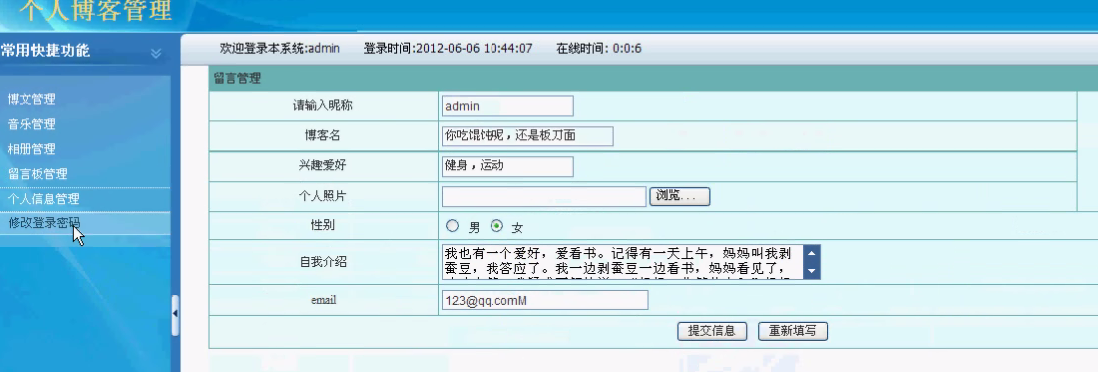Image resolution: width=1098 pixels, height=372 pixels.
Task: Click the 常用快捷功能 heading
Action: (x=46, y=50)
